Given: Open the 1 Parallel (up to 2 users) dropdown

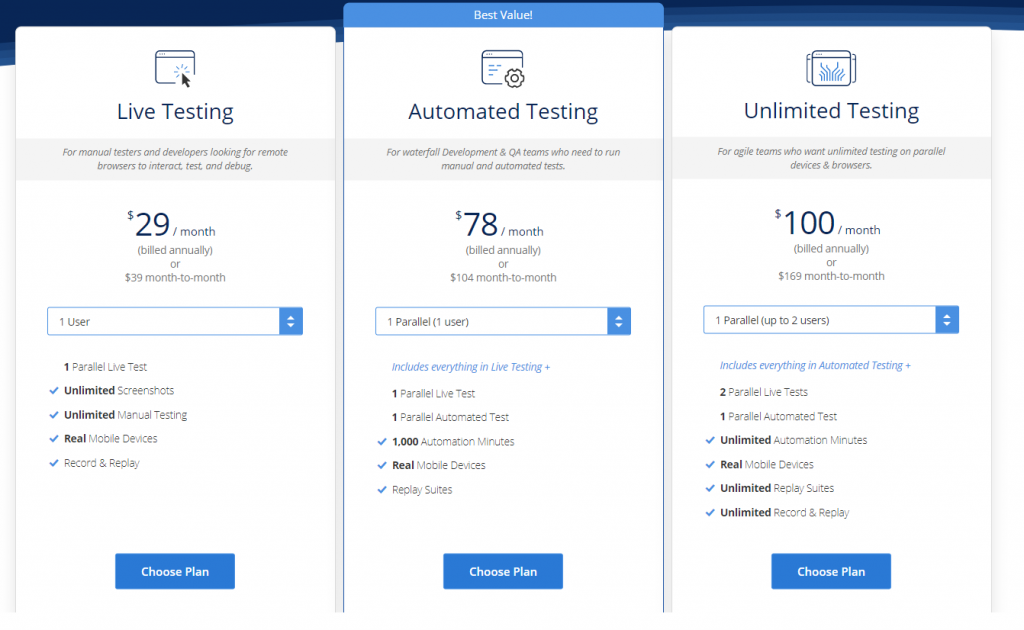Looking at the screenshot, I should click(x=831, y=320).
